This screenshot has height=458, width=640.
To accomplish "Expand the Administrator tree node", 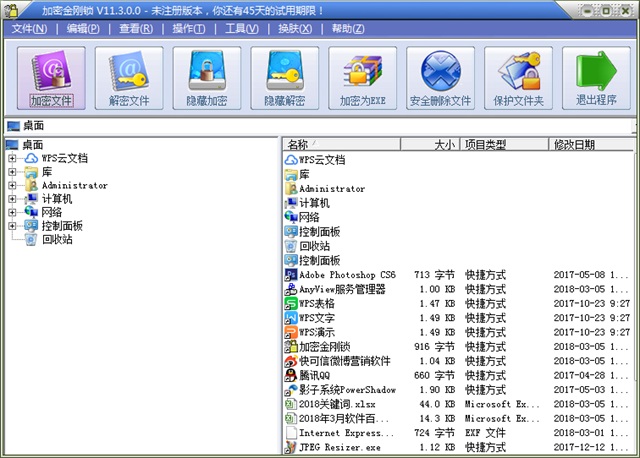I will point(12,185).
